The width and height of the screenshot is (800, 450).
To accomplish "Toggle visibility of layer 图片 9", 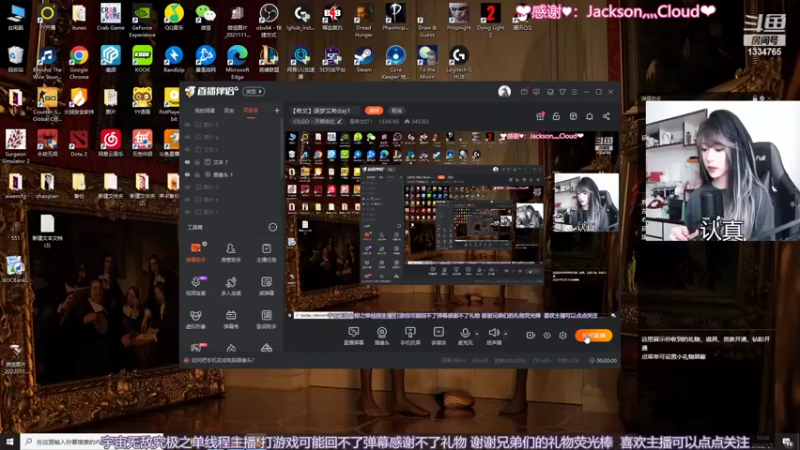I will [x=187, y=124].
